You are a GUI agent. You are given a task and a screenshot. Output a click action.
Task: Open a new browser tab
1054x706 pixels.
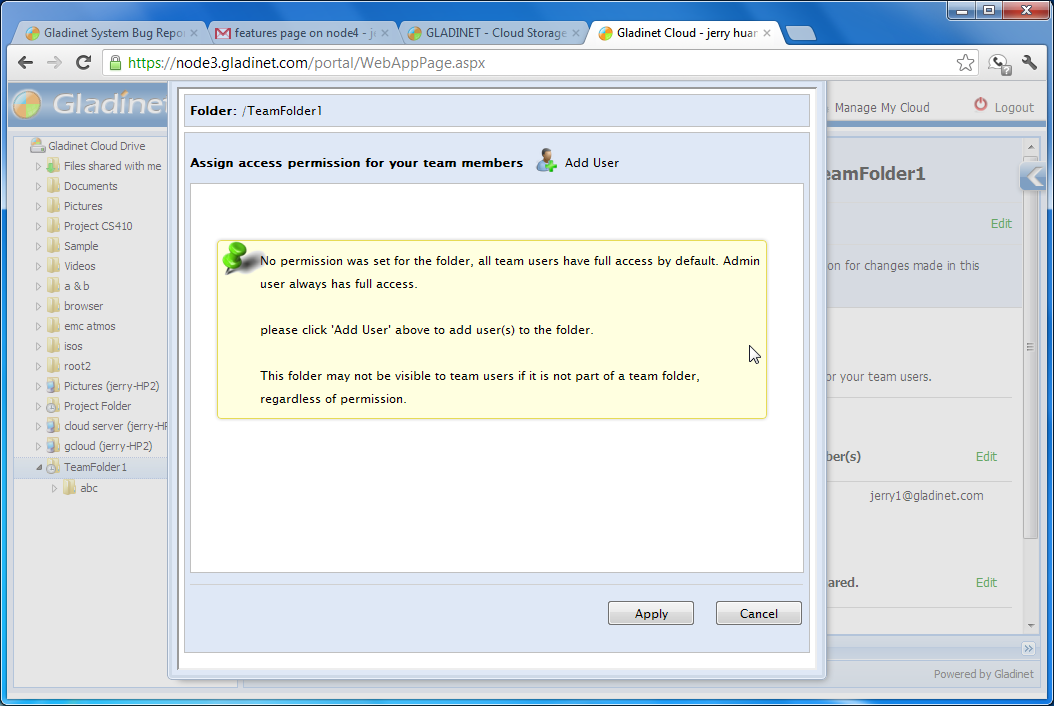(800, 33)
